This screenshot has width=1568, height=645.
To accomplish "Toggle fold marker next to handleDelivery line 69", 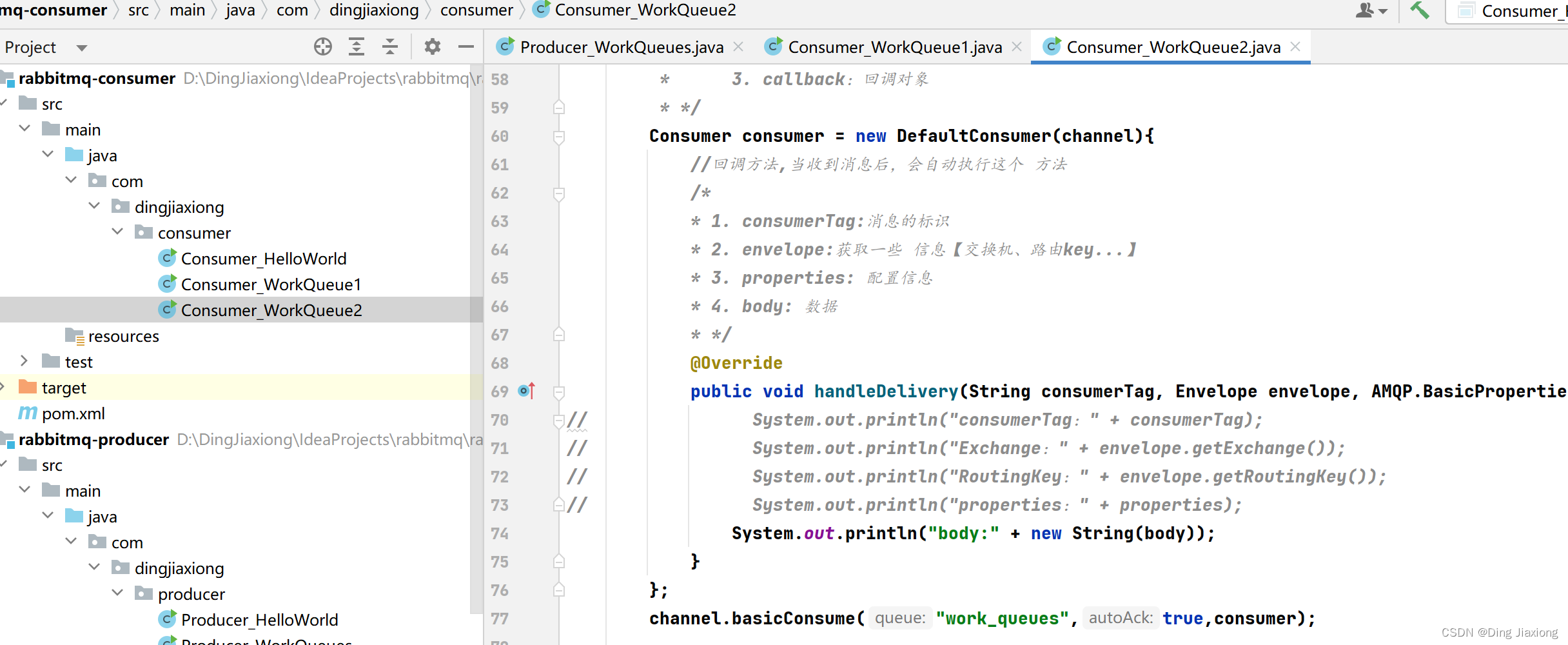I will (559, 392).
